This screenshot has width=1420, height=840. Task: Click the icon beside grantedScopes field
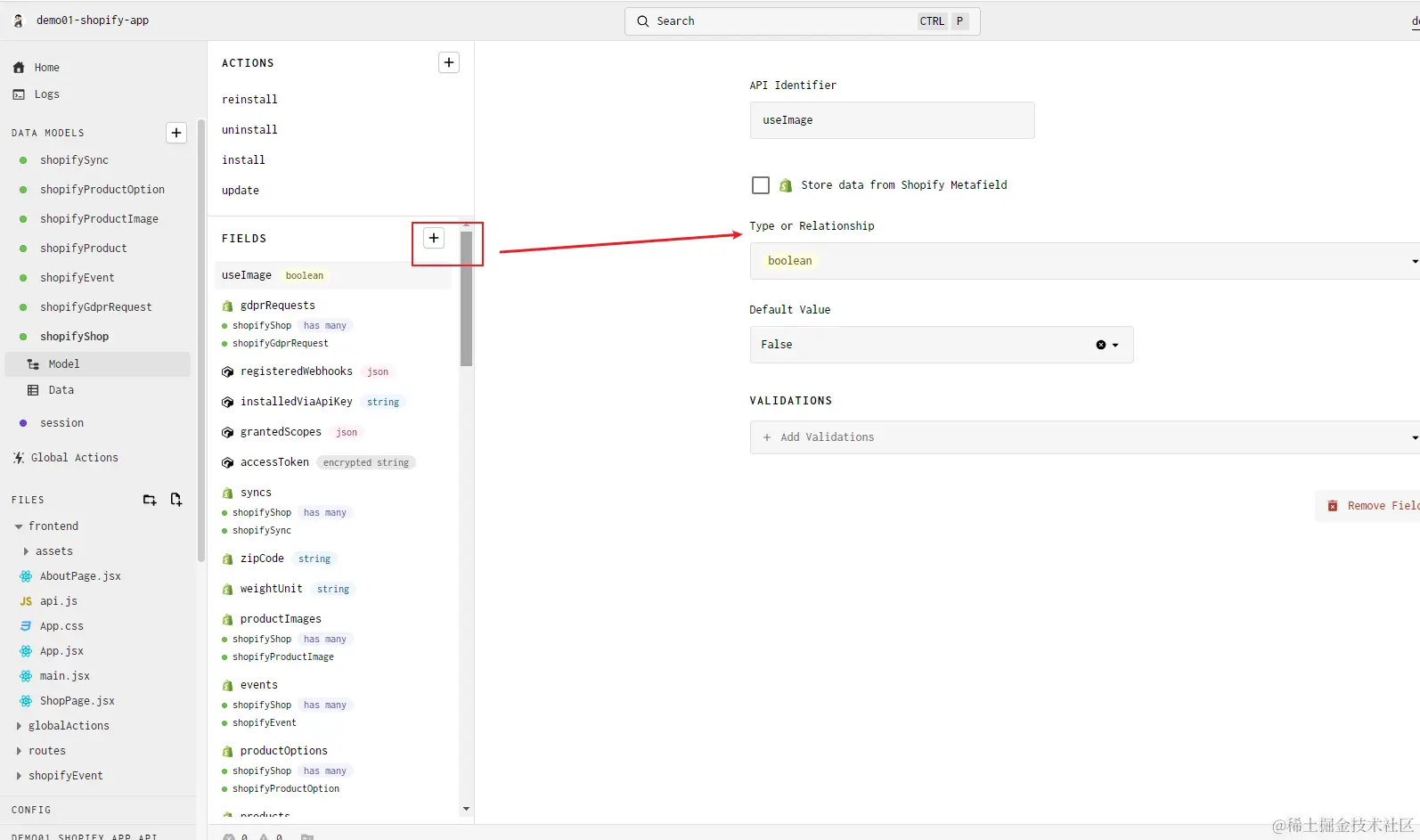pyautogui.click(x=227, y=432)
